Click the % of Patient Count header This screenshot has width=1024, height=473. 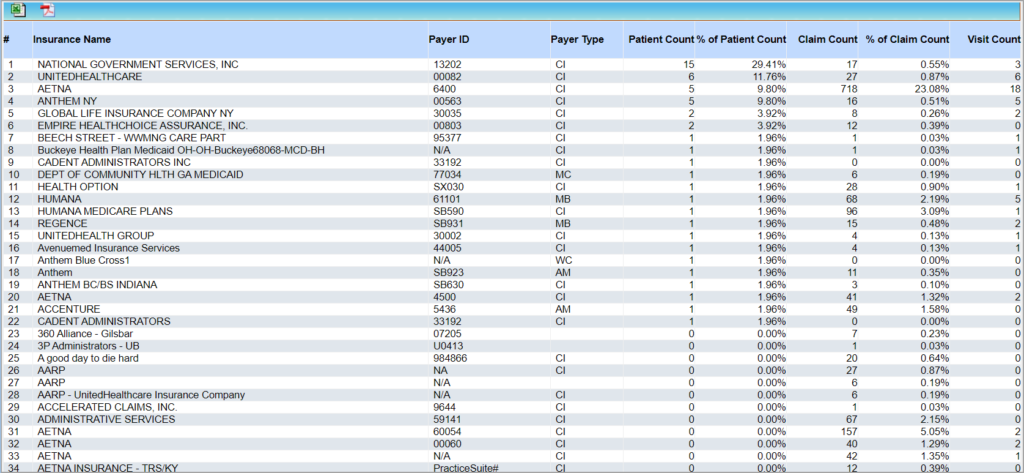click(x=741, y=40)
